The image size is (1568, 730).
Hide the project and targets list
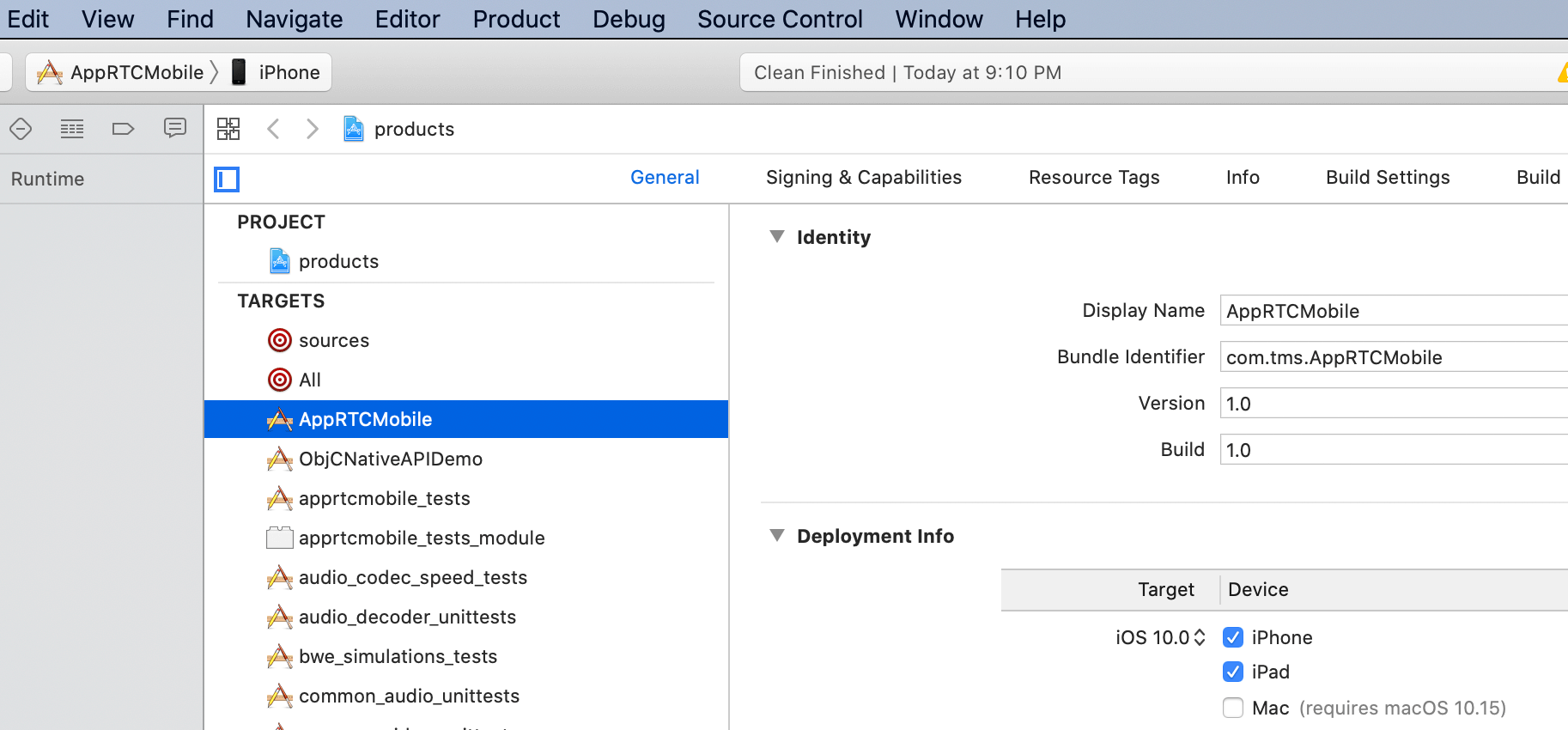point(227,179)
